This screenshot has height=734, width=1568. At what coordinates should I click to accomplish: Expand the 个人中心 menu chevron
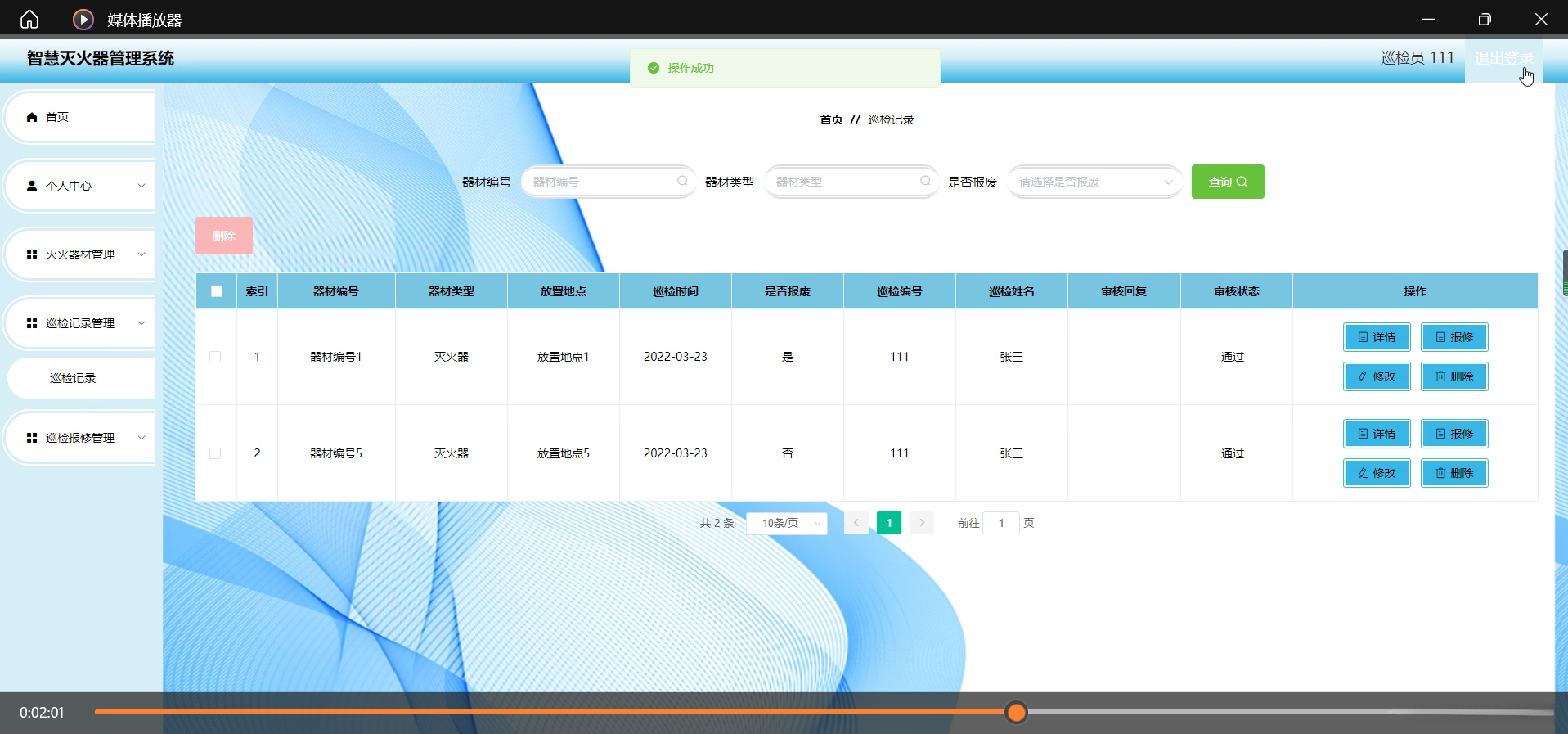coord(142,186)
